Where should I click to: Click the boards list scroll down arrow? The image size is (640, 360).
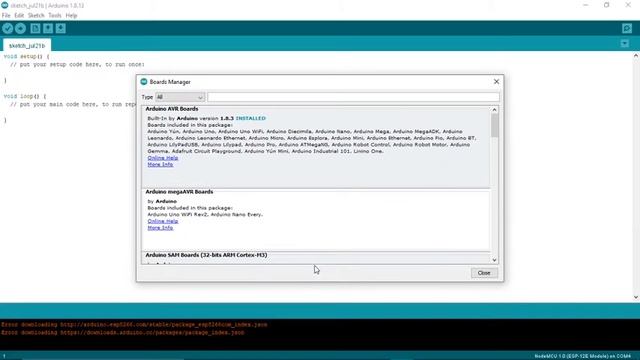(x=494, y=260)
